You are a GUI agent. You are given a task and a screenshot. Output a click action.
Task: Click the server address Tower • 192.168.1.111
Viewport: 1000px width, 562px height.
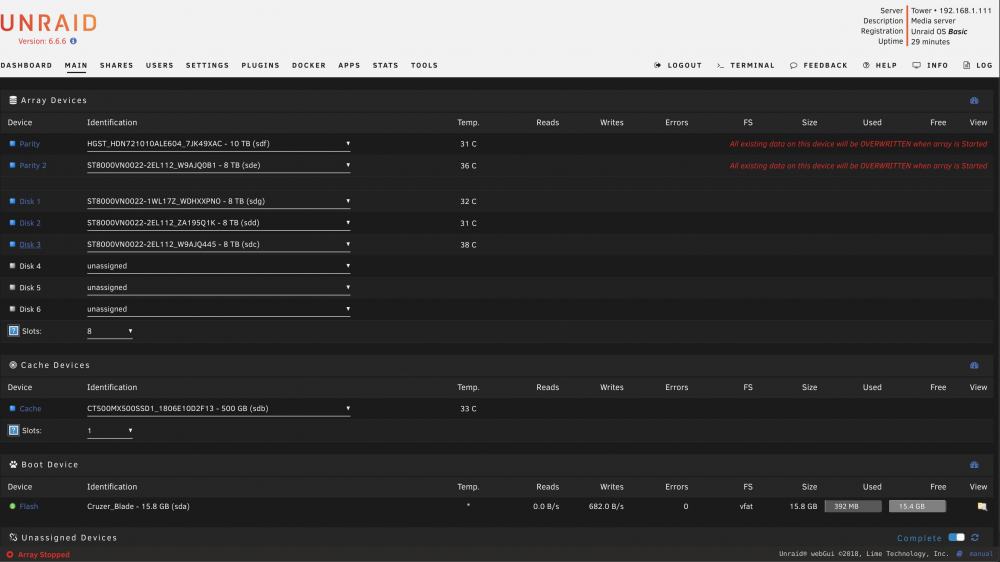951,11
